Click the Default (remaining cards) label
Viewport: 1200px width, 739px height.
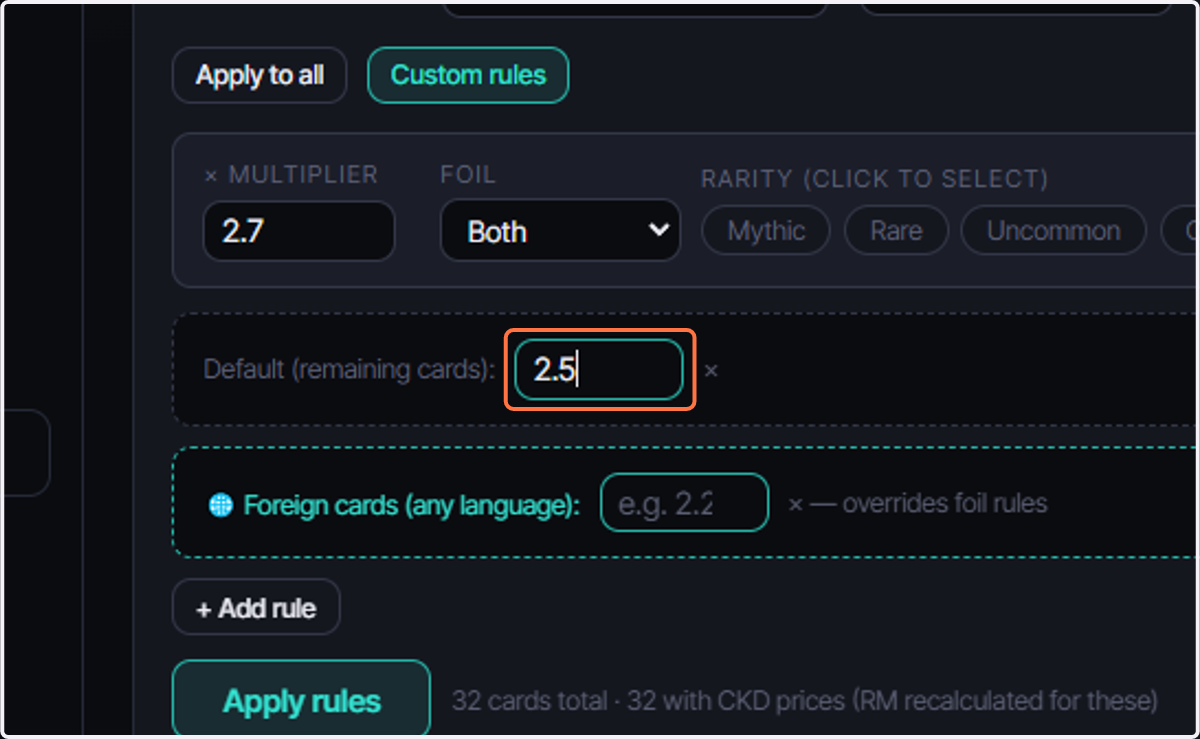coord(349,370)
